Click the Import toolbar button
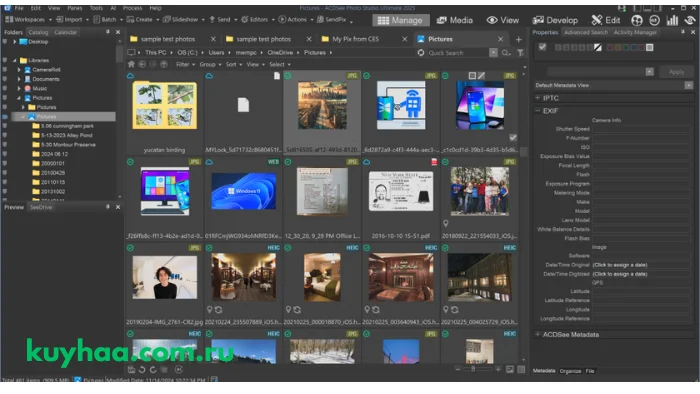 tap(70, 20)
